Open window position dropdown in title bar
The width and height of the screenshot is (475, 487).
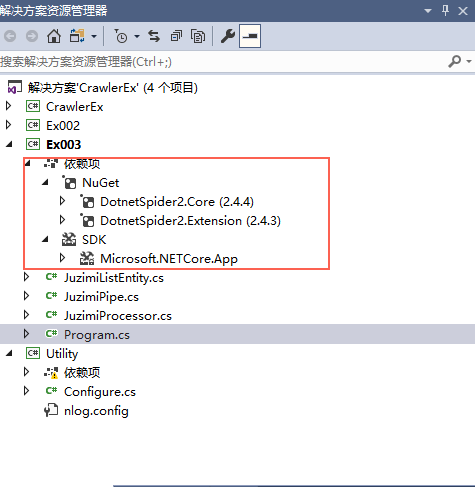(428, 11)
